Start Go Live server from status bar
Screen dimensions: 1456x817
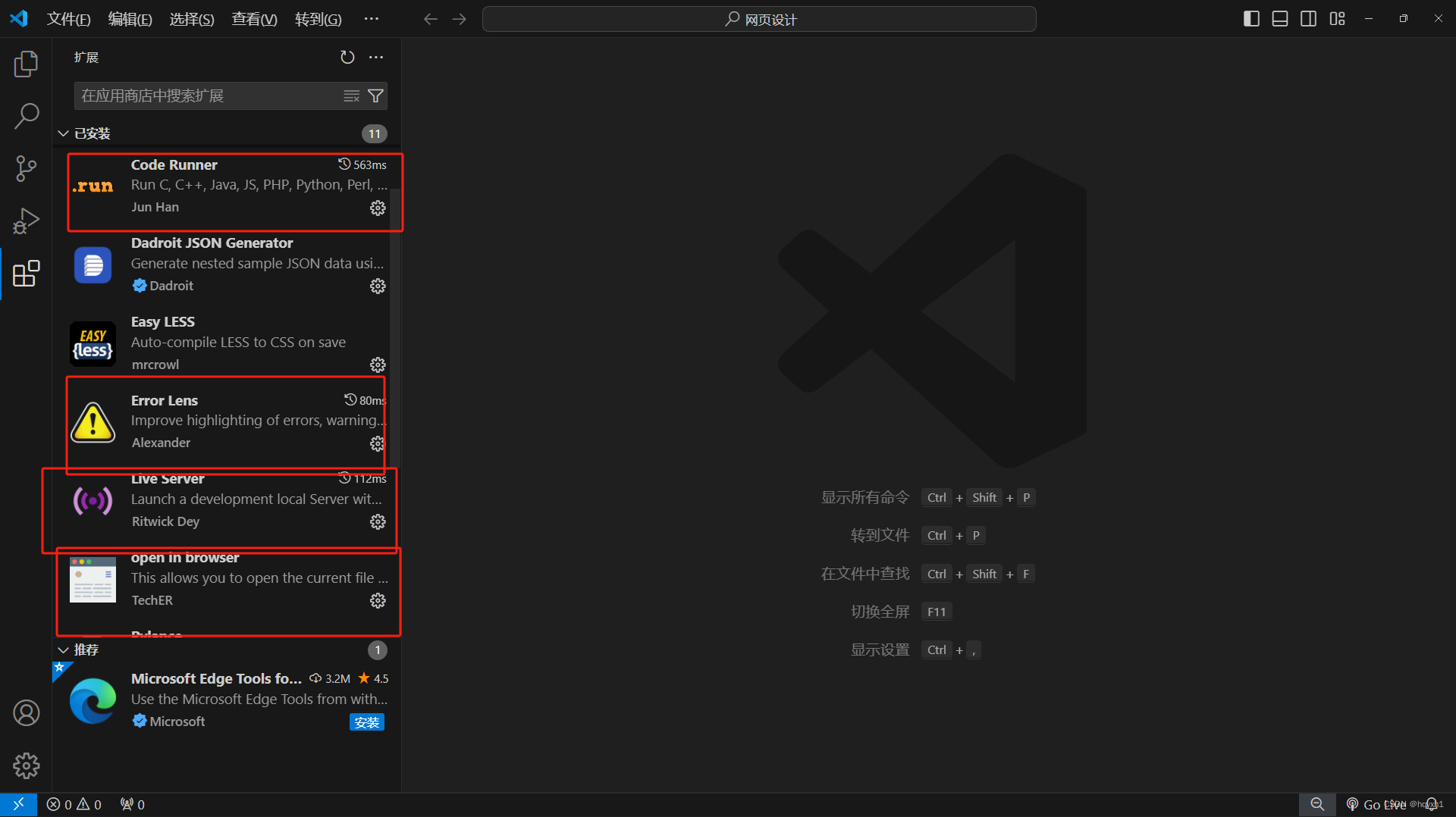1376,804
